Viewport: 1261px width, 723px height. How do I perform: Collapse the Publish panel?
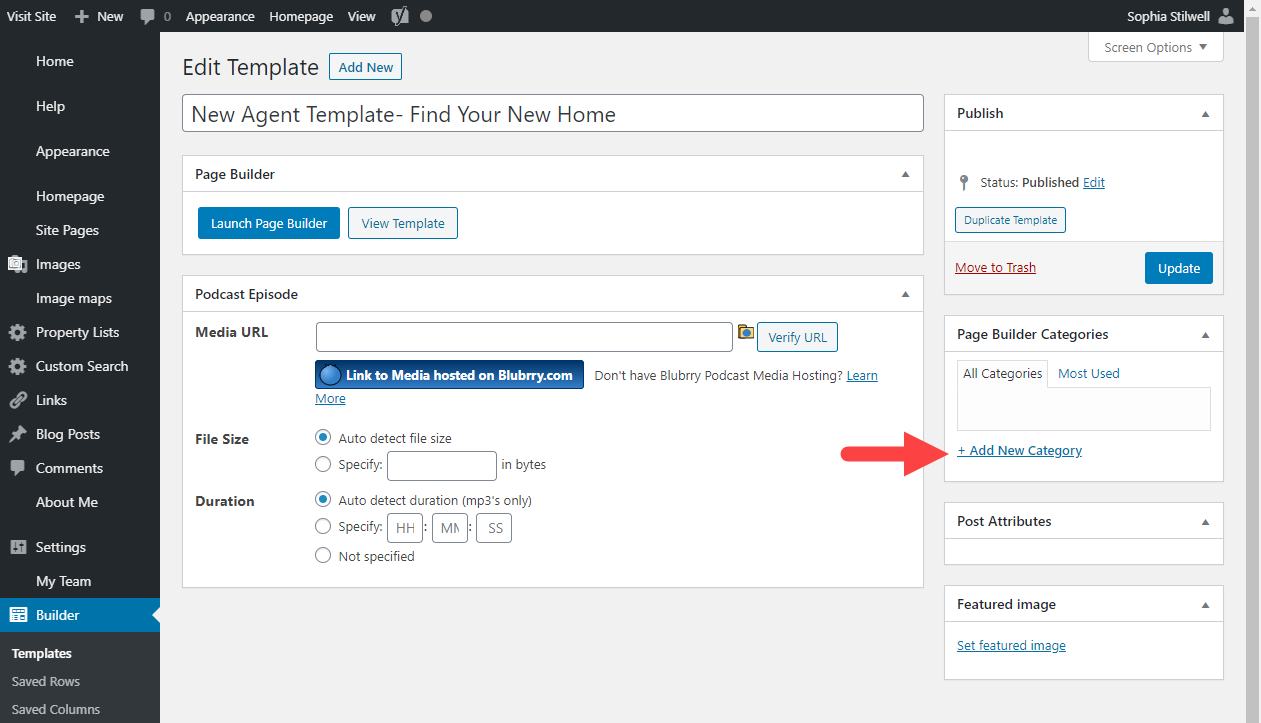point(1205,113)
